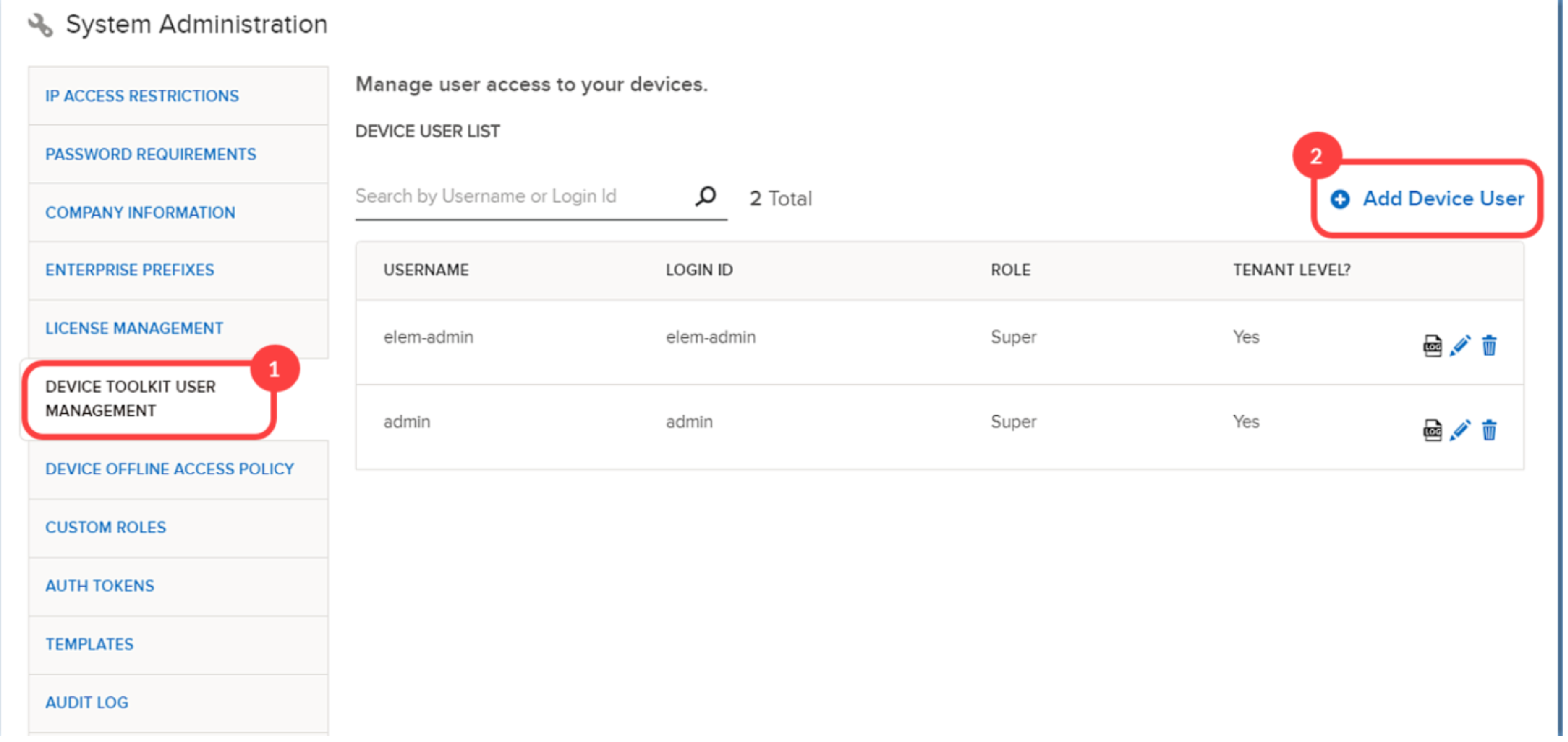Navigate to Custom Roles
This screenshot has height=742, width=1568.
click(x=105, y=528)
